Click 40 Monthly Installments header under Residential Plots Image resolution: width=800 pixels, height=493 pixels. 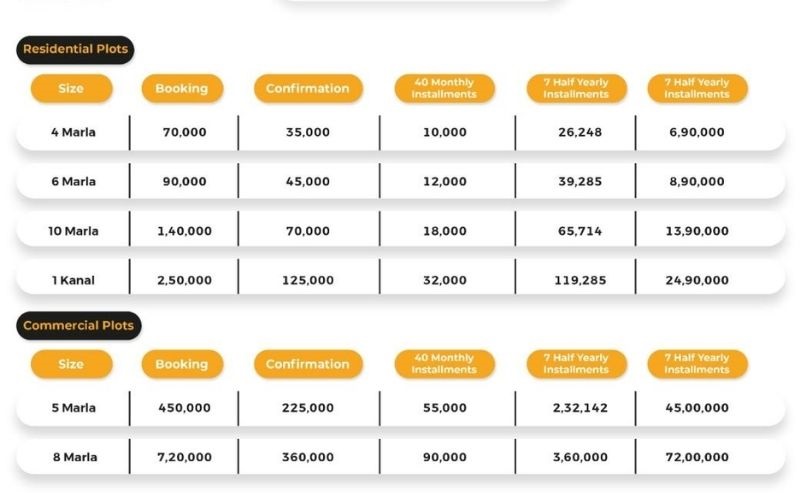(x=444, y=88)
